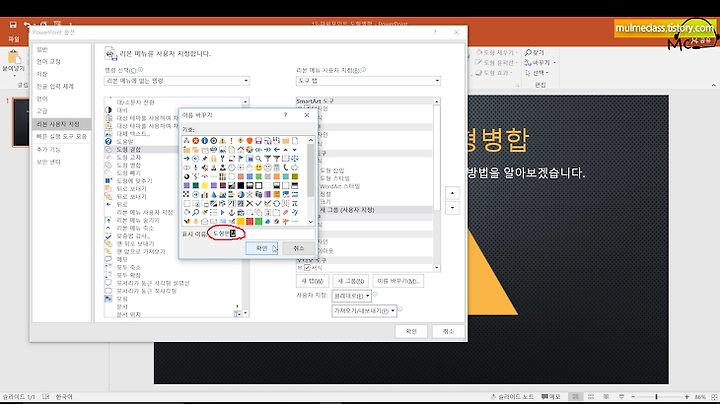This screenshot has height=404, width=720.
Task: Click 확인 at the bottom of PowerPoint options
Action: [411, 331]
